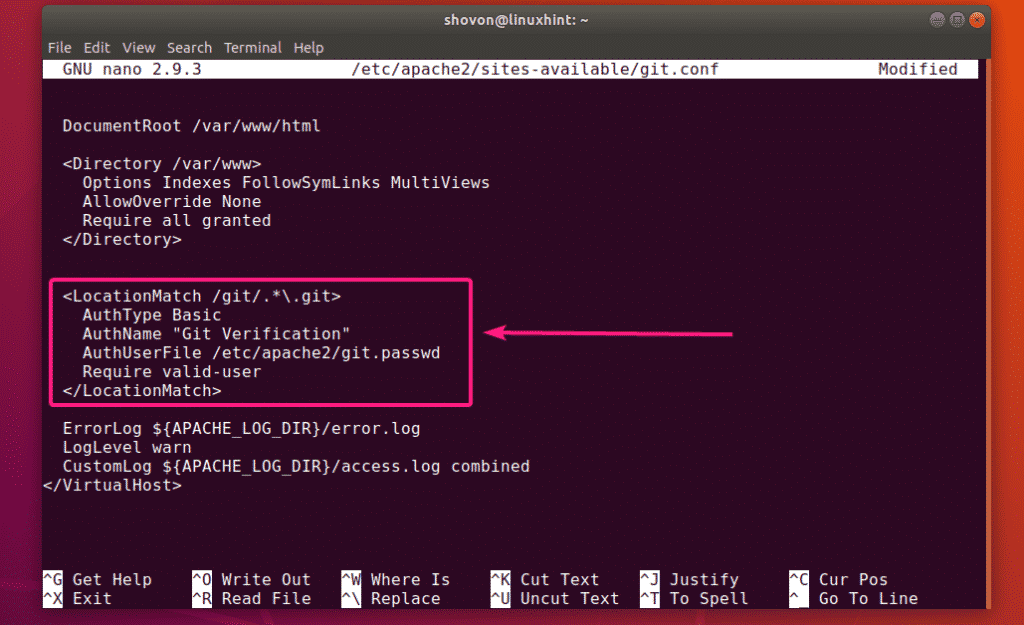This screenshot has width=1024, height=625.
Task: Click the <LocationMatch /git/.*\.git> line
Action: pos(201,296)
